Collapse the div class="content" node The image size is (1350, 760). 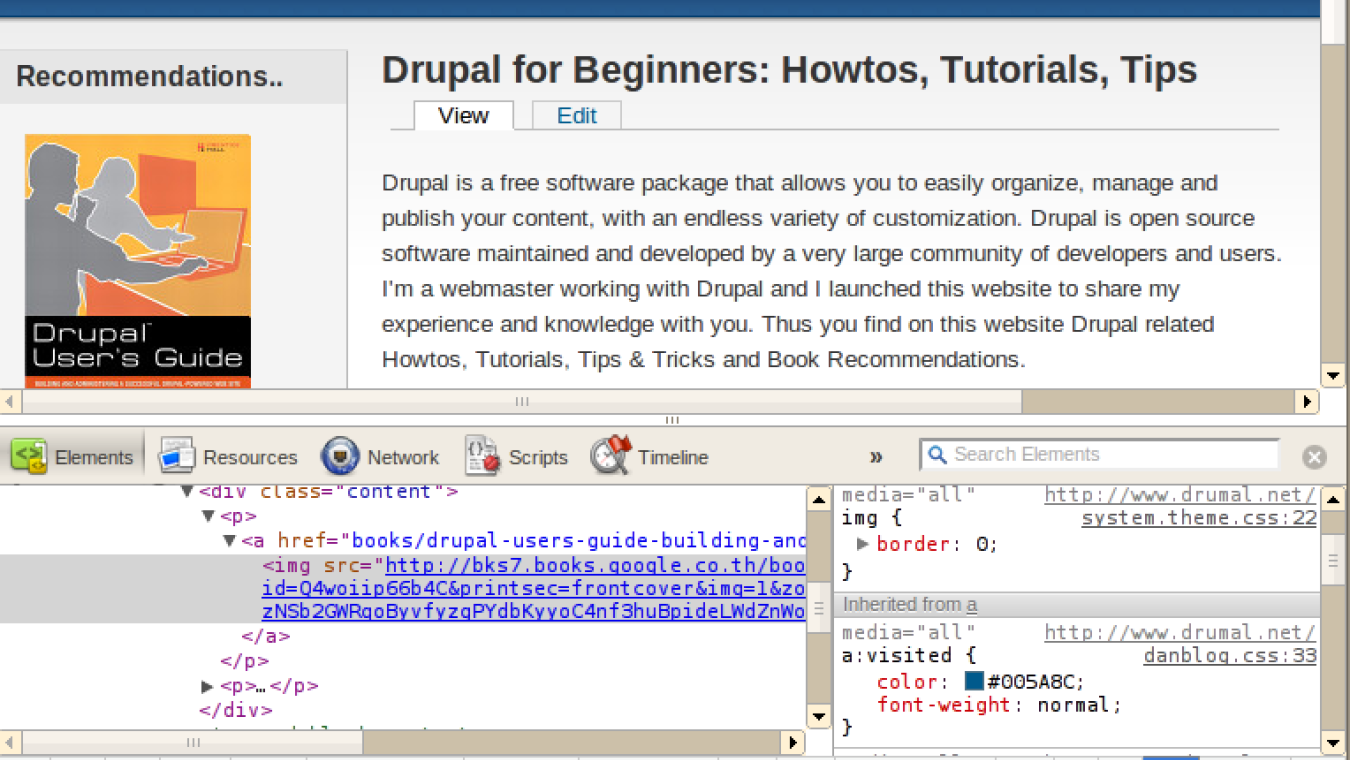pyautogui.click(x=187, y=491)
